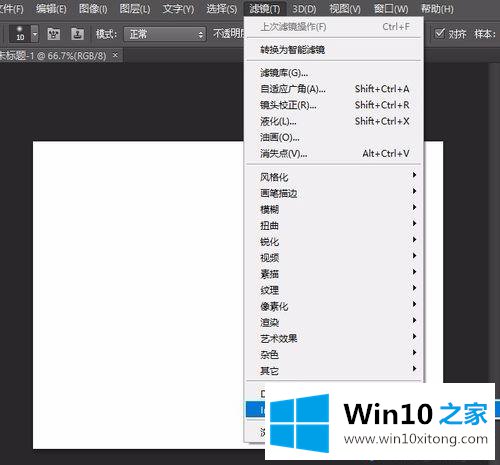Choose 转换为智能滤镜 from the filter menu
The height and width of the screenshot is (465, 500).
[x=334, y=50]
